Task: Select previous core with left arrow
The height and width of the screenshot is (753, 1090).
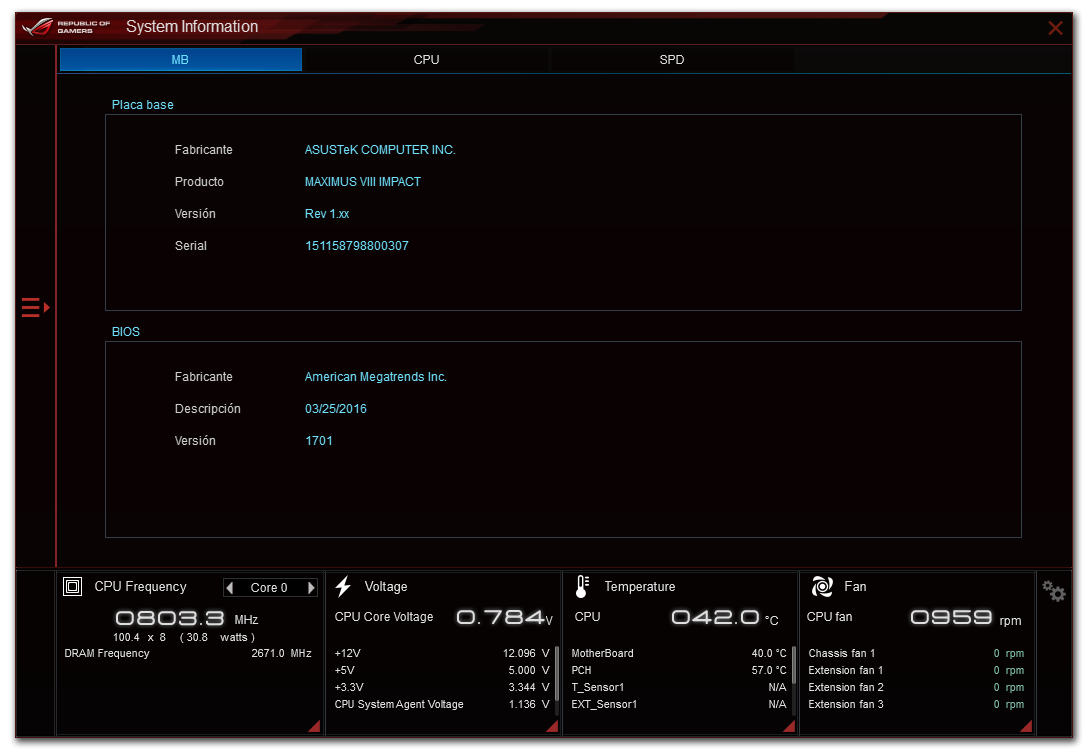Action: [229, 588]
